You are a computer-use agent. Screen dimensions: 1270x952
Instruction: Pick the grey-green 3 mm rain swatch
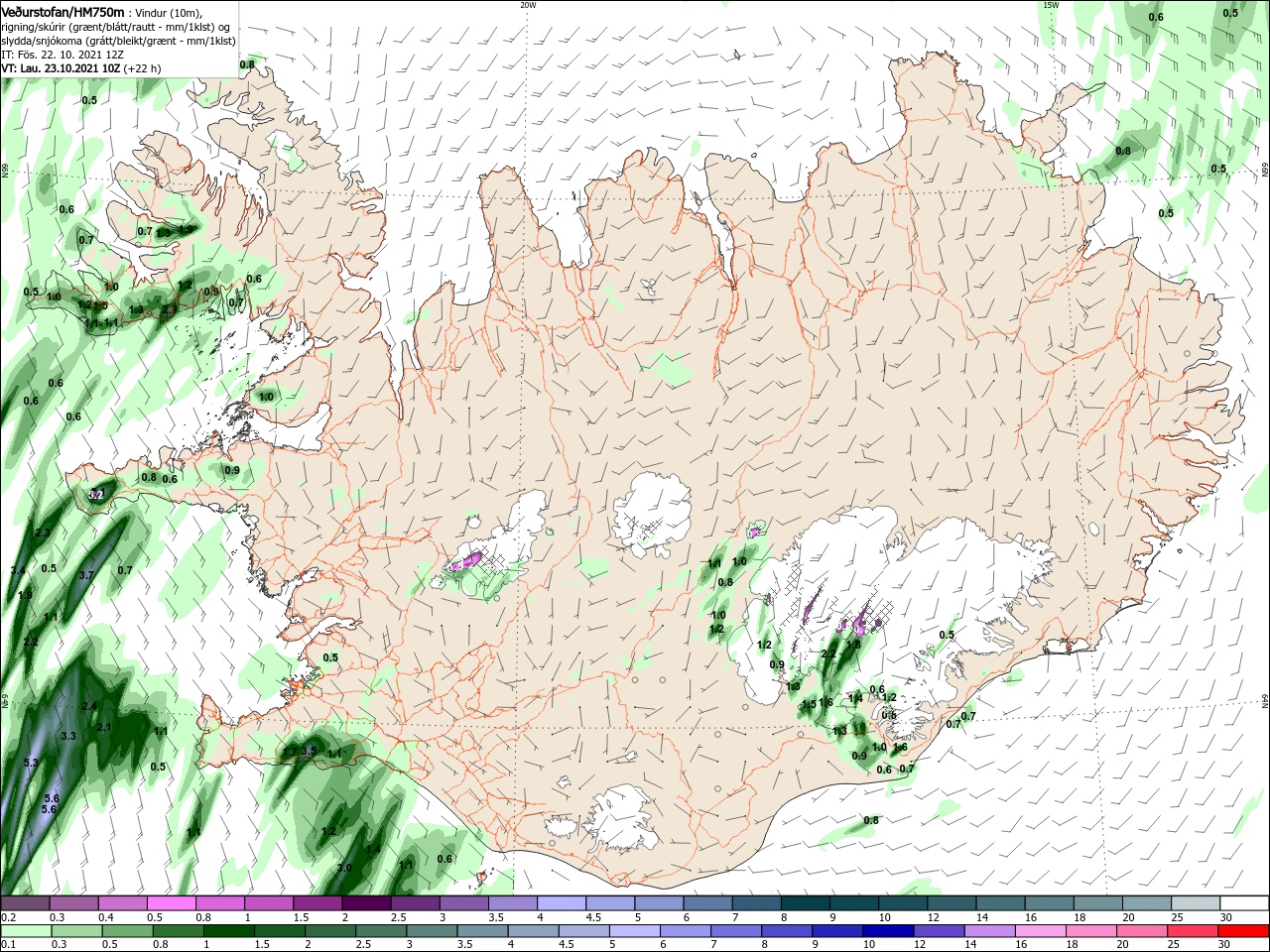434,931
